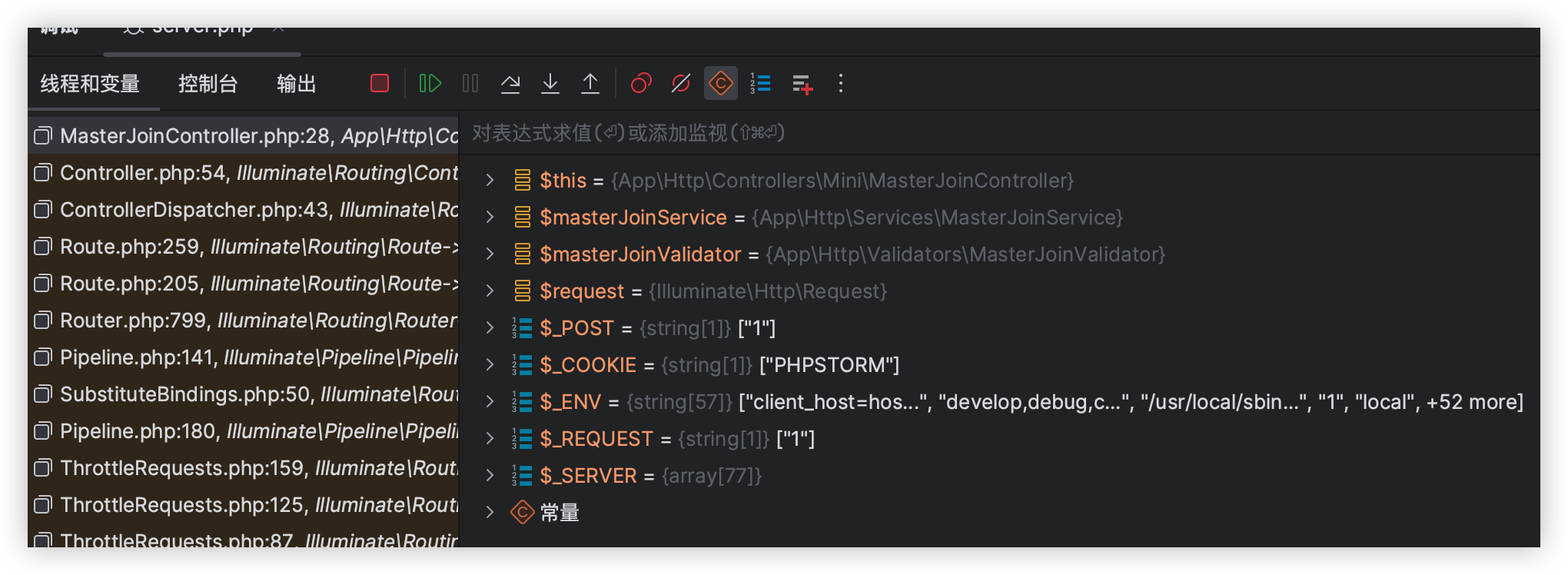Open the 输出 tab
1568x575 pixels.
[297, 83]
